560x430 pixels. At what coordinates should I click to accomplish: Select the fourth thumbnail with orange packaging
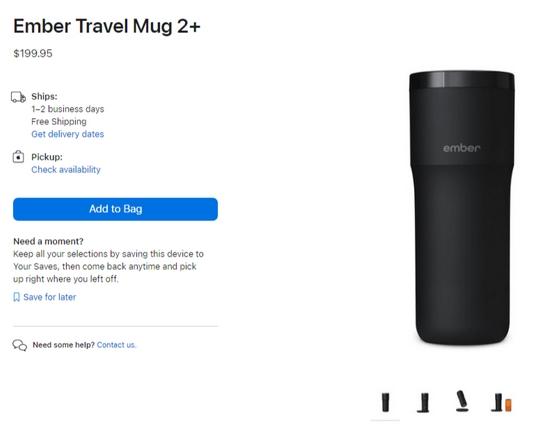tap(501, 403)
